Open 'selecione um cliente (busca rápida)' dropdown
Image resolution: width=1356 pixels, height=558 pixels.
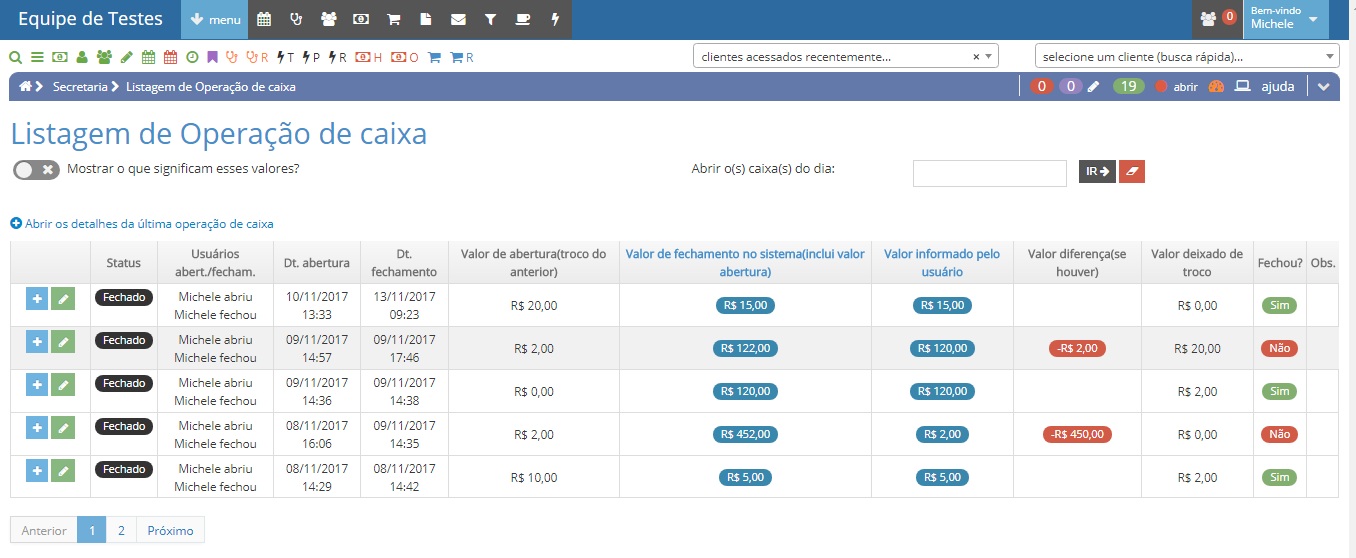tap(1186, 57)
